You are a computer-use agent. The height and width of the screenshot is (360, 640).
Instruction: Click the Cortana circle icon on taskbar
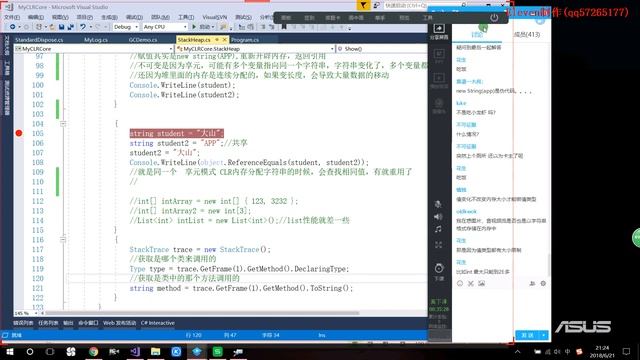30,351
